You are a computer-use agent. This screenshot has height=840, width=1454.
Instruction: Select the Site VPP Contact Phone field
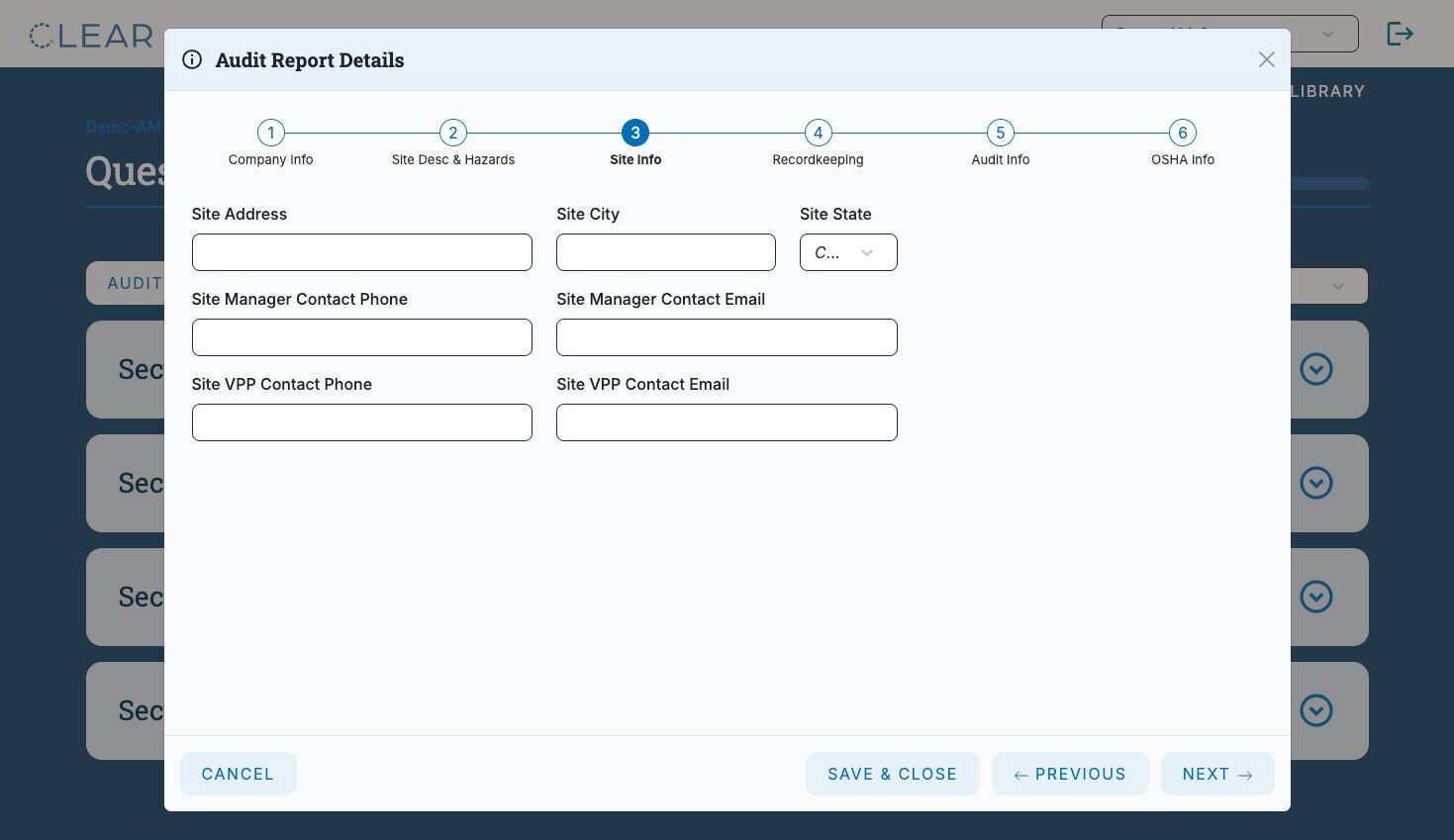[361, 422]
